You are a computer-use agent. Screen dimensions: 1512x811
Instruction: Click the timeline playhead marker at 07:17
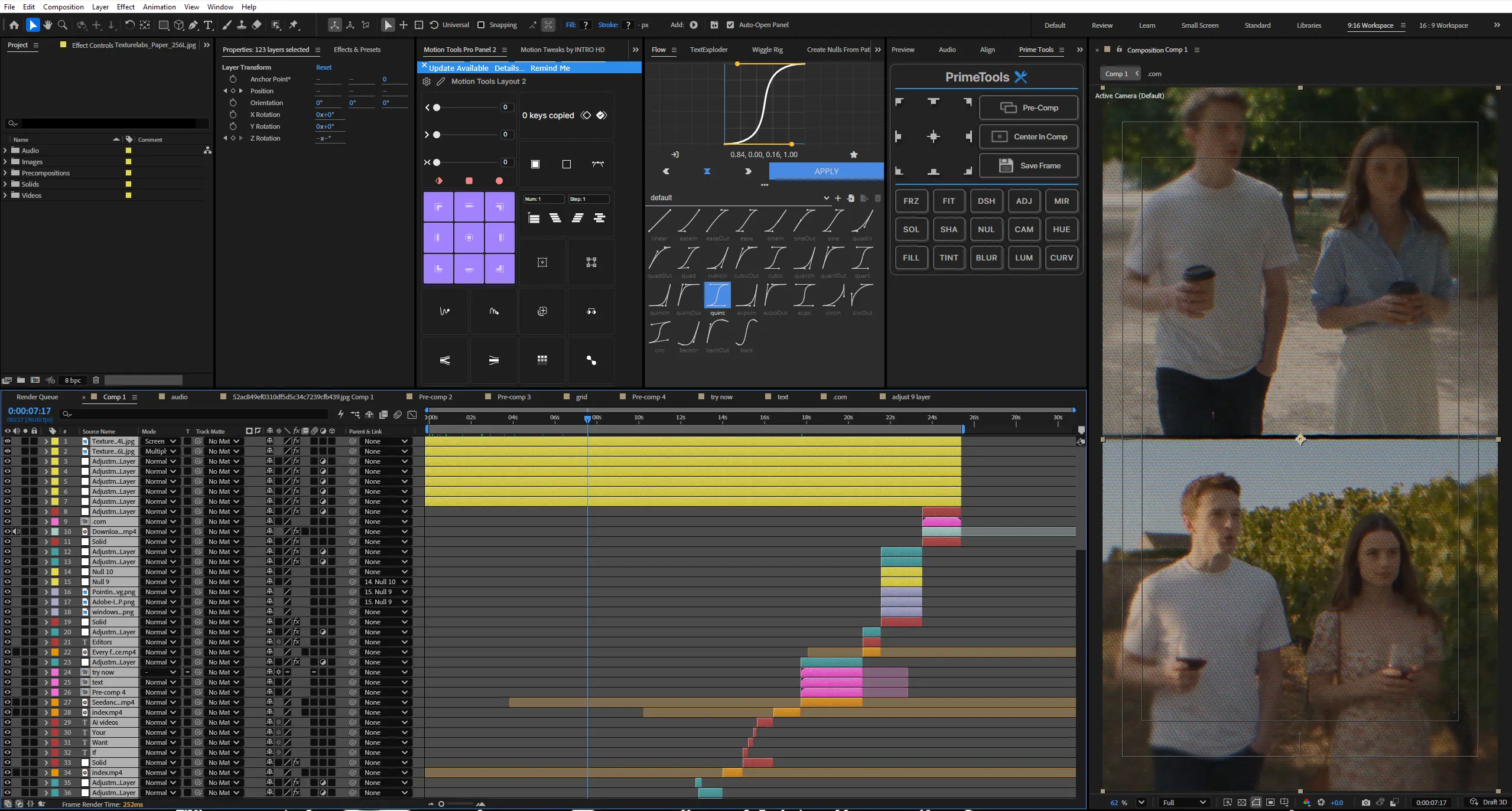point(587,419)
